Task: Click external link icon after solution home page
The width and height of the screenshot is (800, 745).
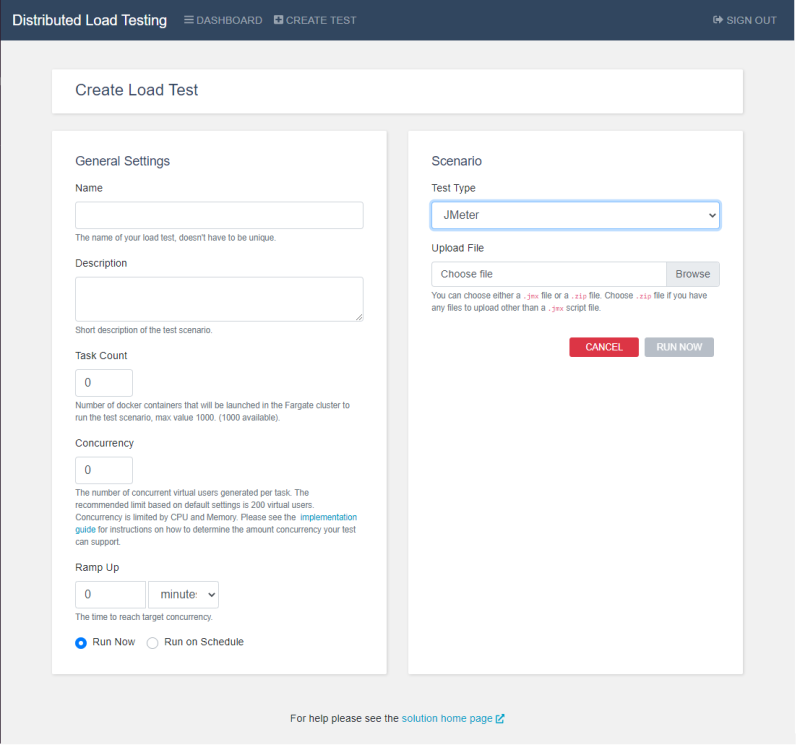Action: 500,719
